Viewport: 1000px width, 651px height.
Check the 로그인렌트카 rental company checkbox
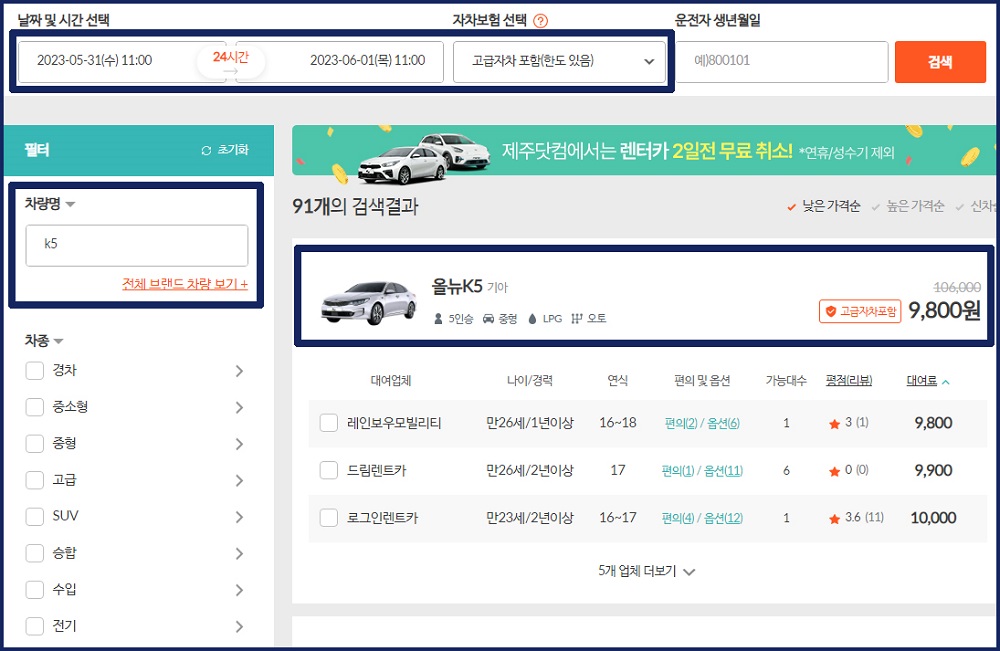coord(328,518)
